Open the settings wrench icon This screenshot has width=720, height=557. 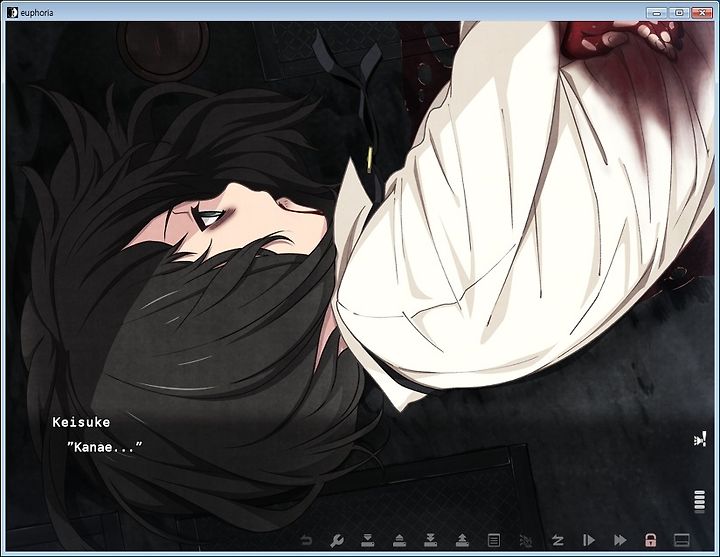(x=337, y=540)
